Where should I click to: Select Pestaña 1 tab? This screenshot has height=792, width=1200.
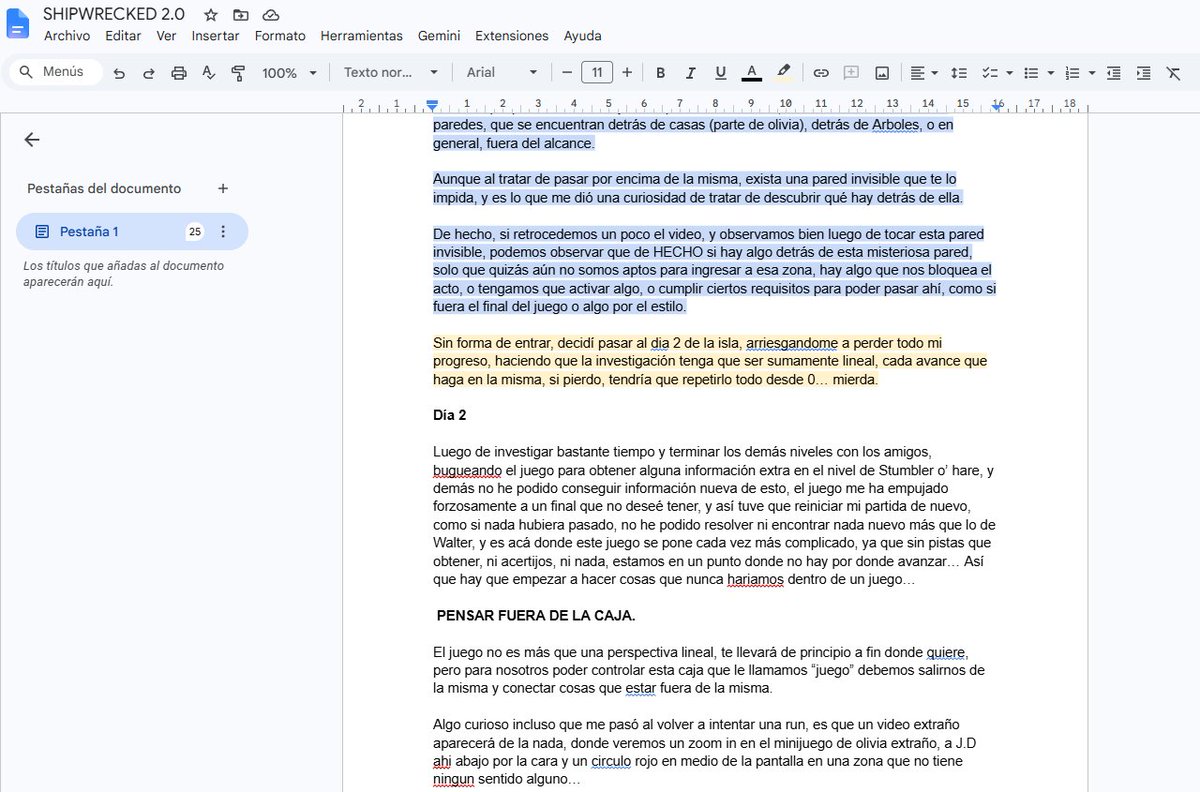pyautogui.click(x=132, y=232)
